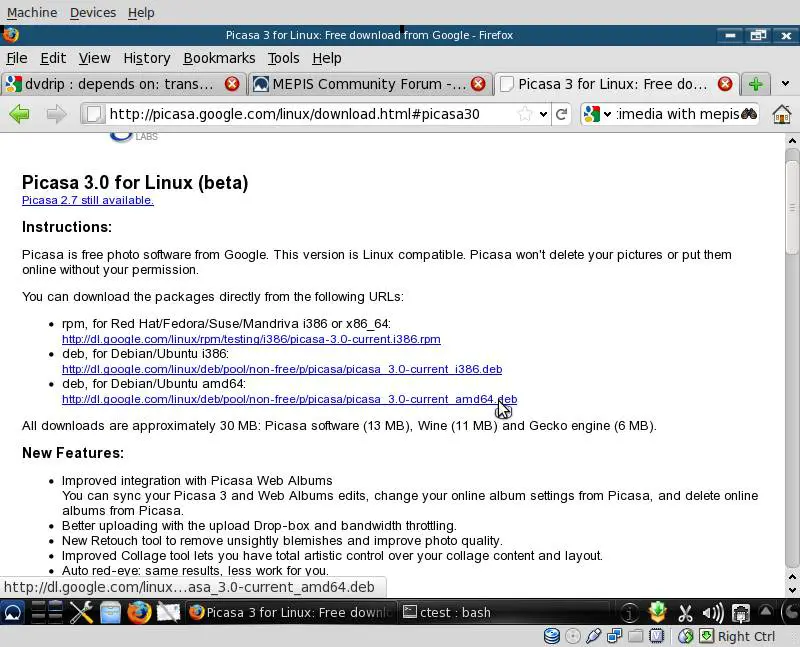Open the URL history dropdown arrow

(543, 114)
